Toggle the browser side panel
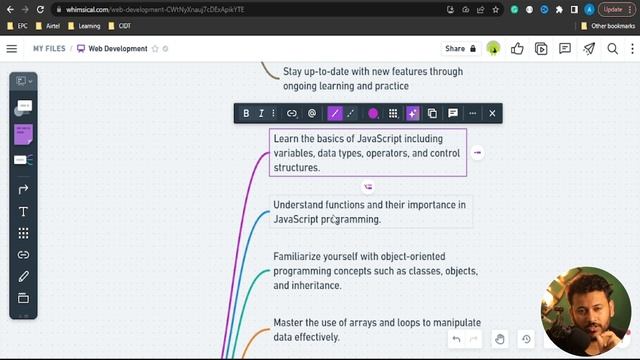The height and width of the screenshot is (360, 640). (x=574, y=9)
